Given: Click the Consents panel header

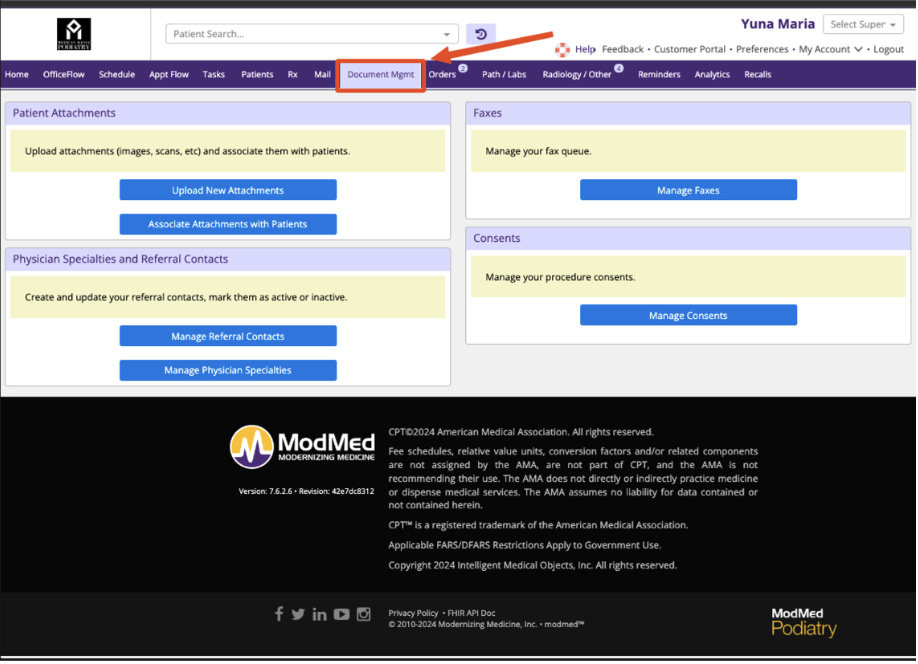Looking at the screenshot, I should 688,239.
